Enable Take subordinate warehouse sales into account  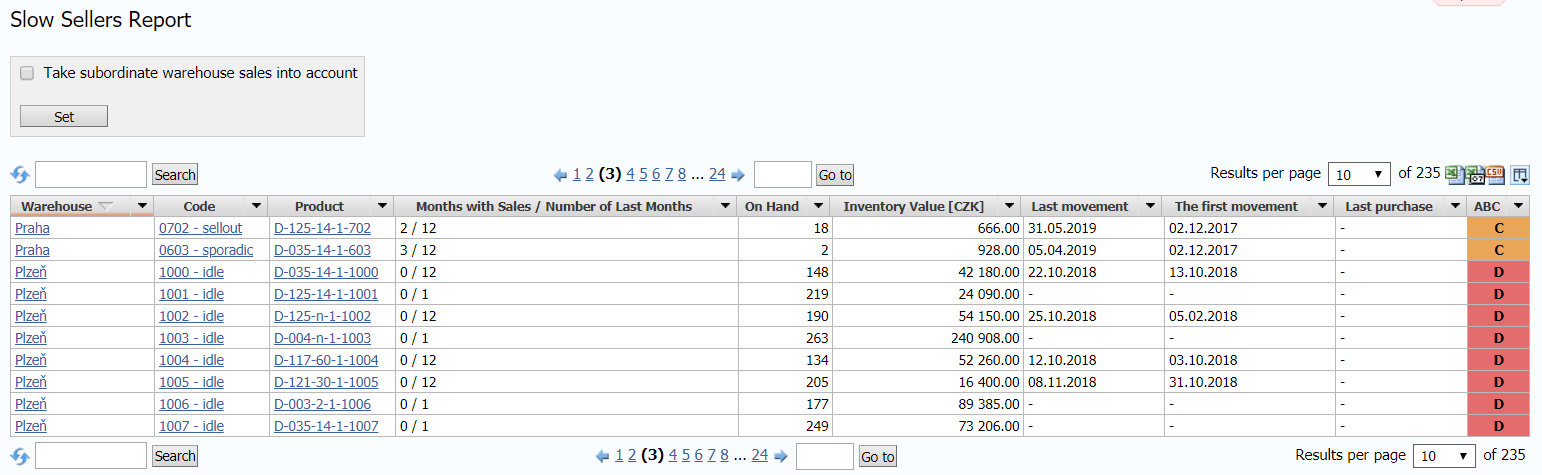click(x=27, y=73)
